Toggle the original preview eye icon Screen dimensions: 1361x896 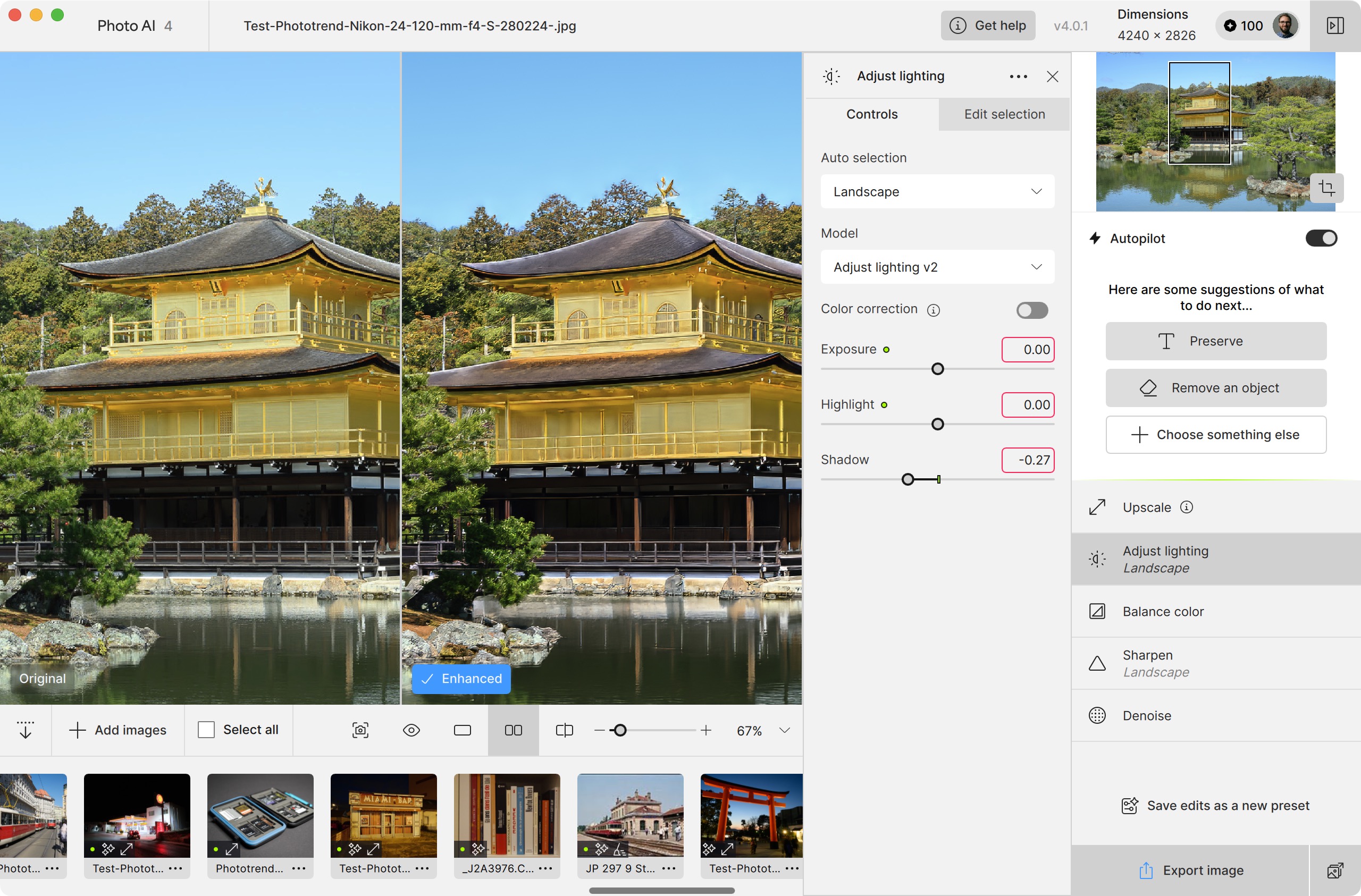pos(411,730)
